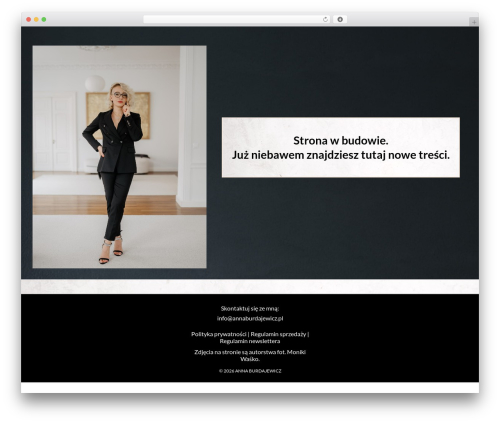Open the Regulamin newslettera link
Image resolution: width=500 pixels, height=423 pixels.
tap(250, 341)
